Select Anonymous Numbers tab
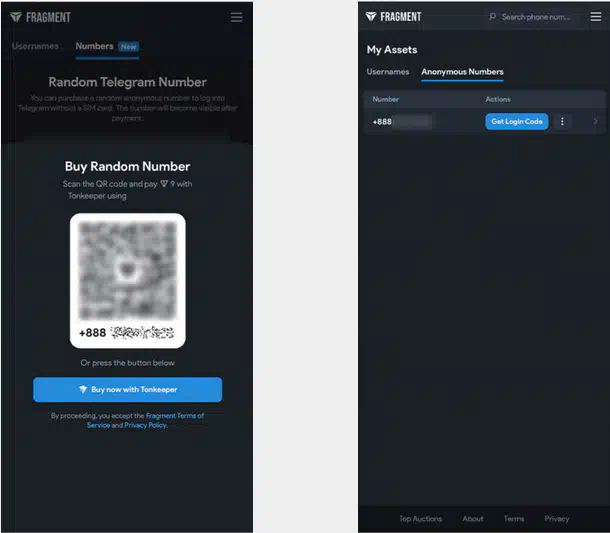 tap(462, 72)
